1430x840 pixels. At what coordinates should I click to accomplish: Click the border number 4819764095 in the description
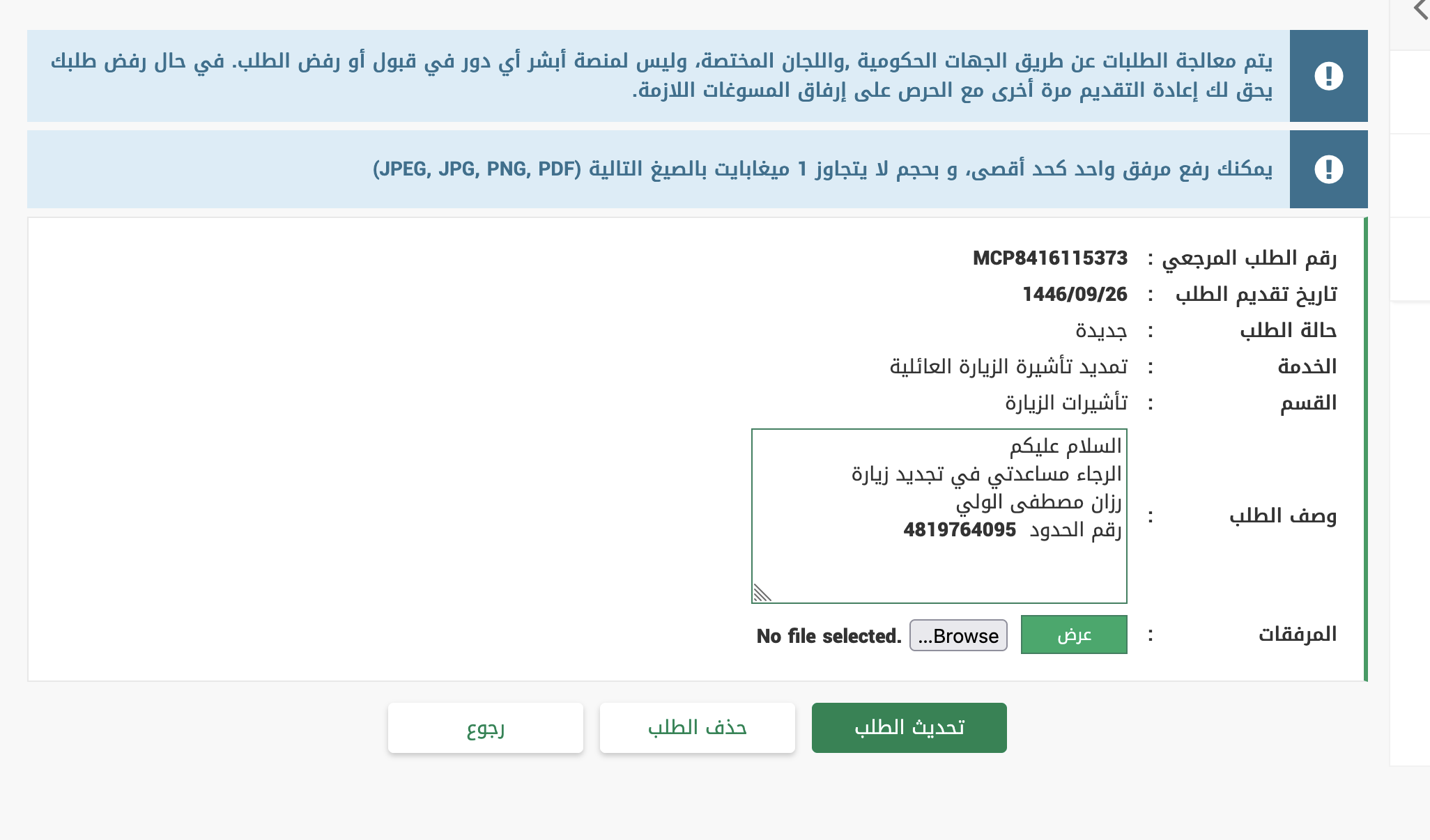tap(960, 530)
